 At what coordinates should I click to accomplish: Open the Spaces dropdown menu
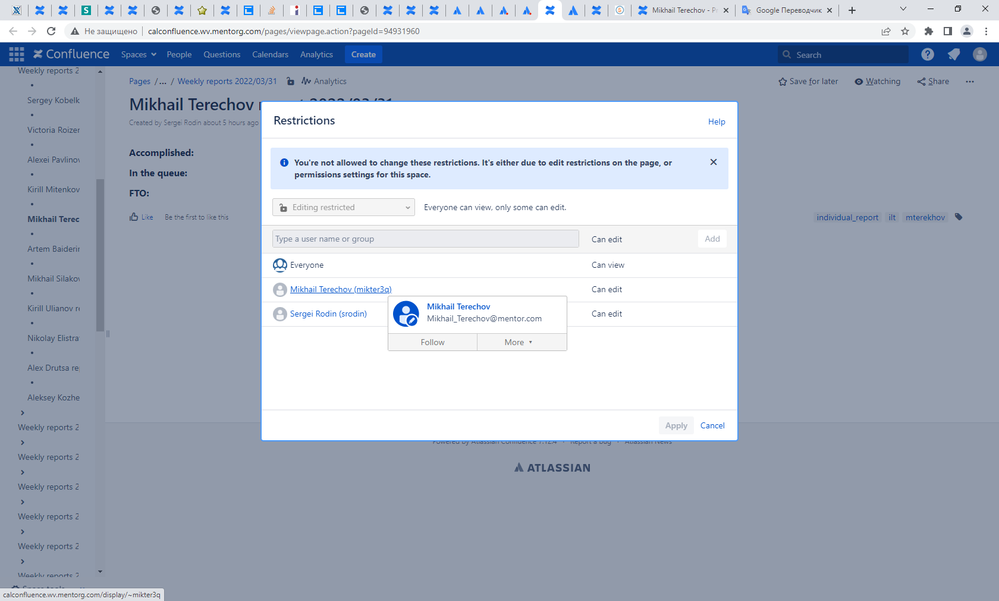click(x=139, y=55)
